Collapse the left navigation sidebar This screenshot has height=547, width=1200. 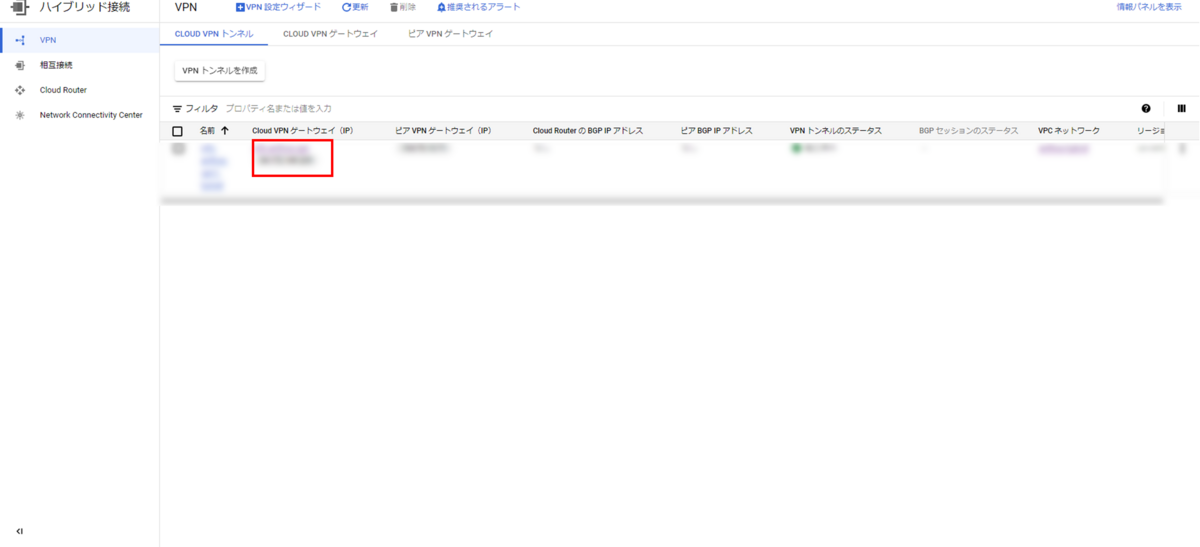pyautogui.click(x=19, y=531)
